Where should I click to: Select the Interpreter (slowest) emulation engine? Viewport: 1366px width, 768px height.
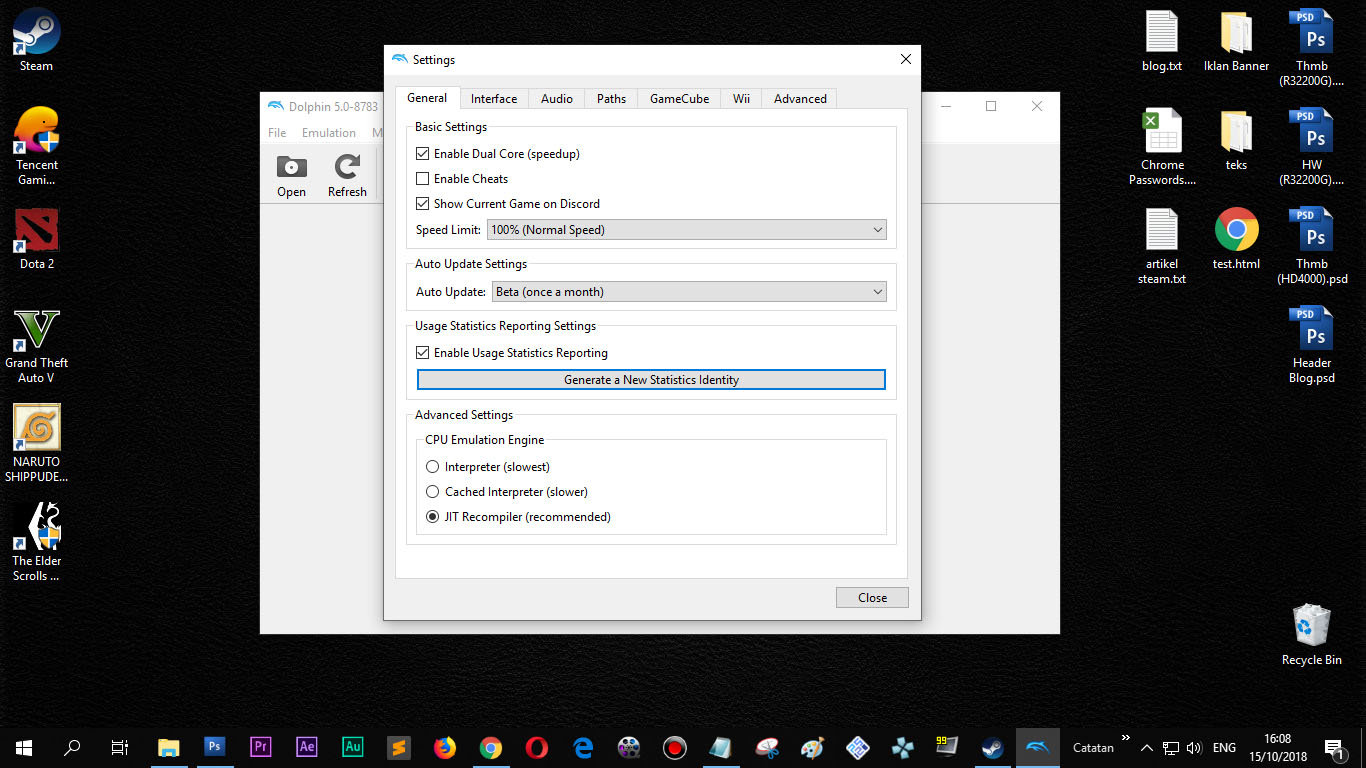(x=432, y=466)
